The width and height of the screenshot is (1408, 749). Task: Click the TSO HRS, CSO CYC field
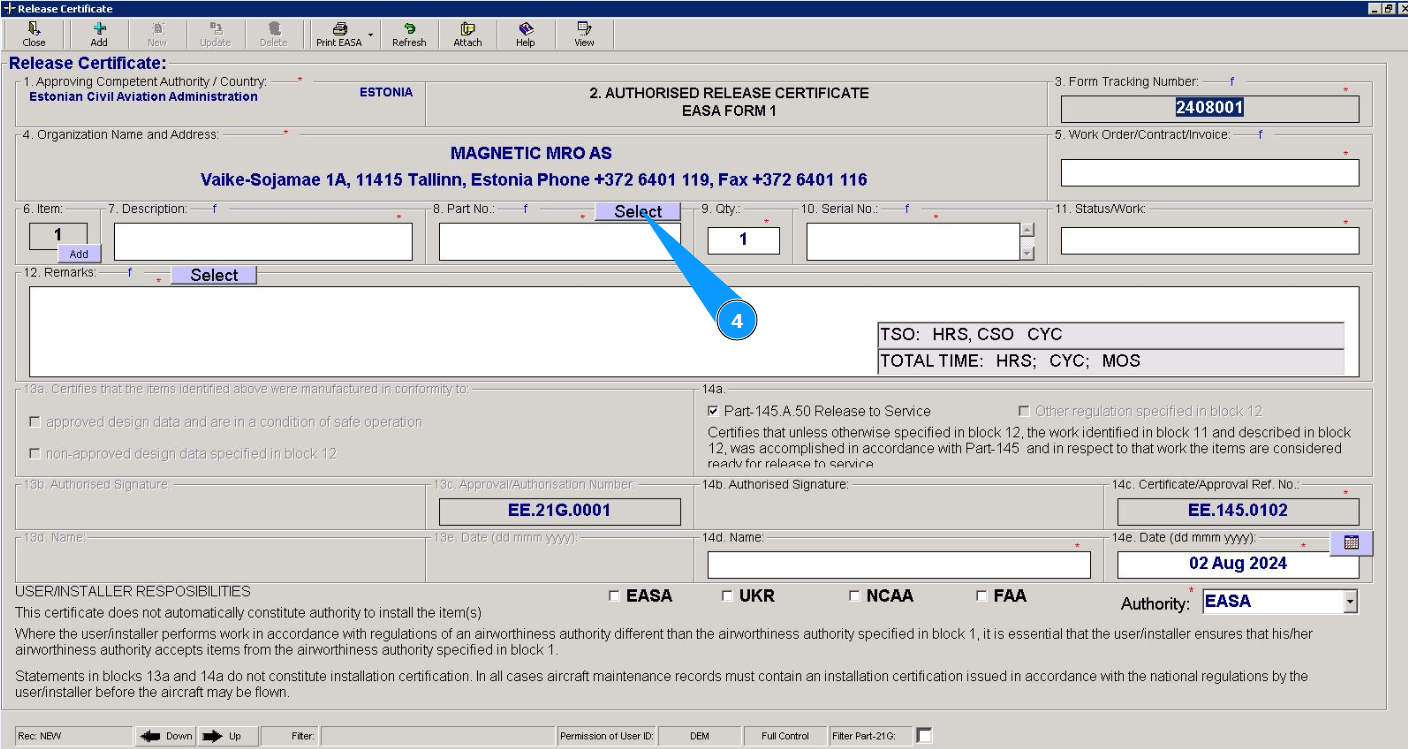1110,335
